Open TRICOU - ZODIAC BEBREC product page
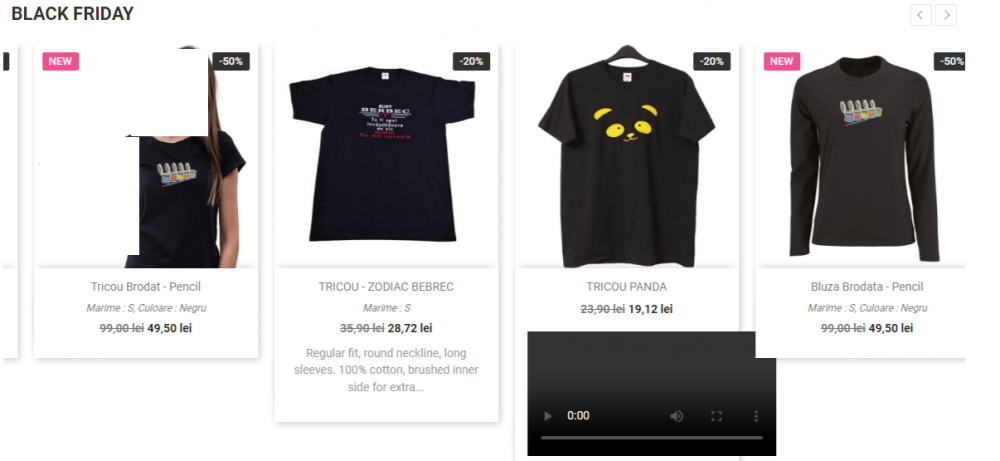The image size is (1000, 461). pos(386,287)
